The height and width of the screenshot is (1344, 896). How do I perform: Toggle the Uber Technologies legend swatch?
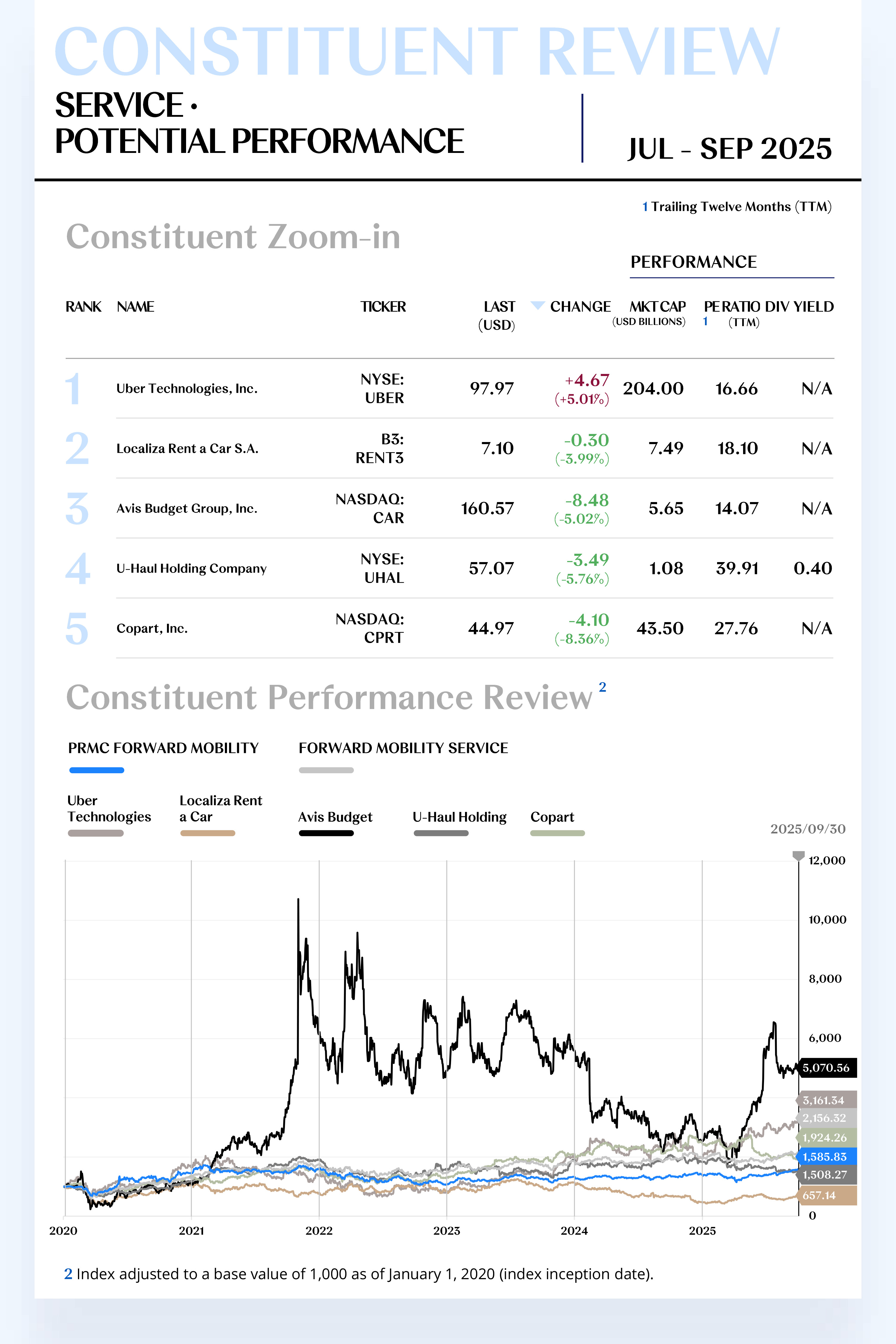pos(96,833)
